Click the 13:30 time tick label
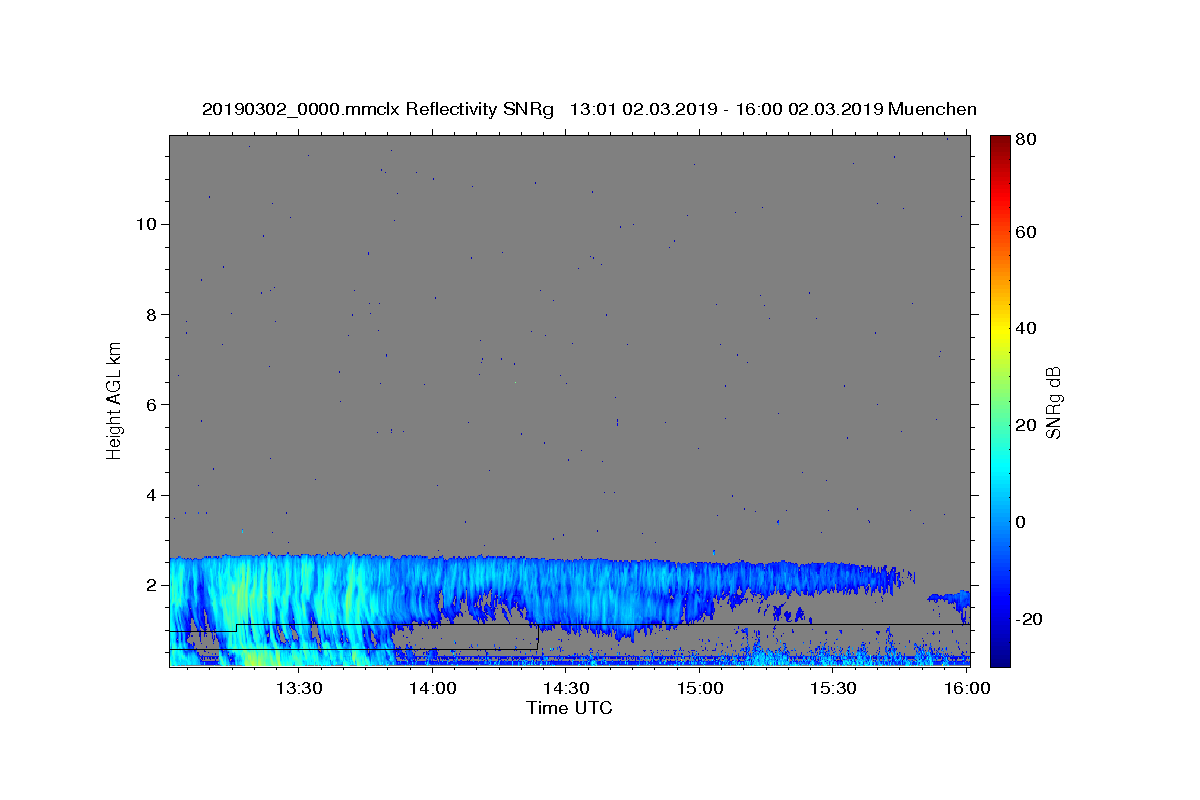Image resolution: width=1200 pixels, height=800 pixels. pos(298,688)
